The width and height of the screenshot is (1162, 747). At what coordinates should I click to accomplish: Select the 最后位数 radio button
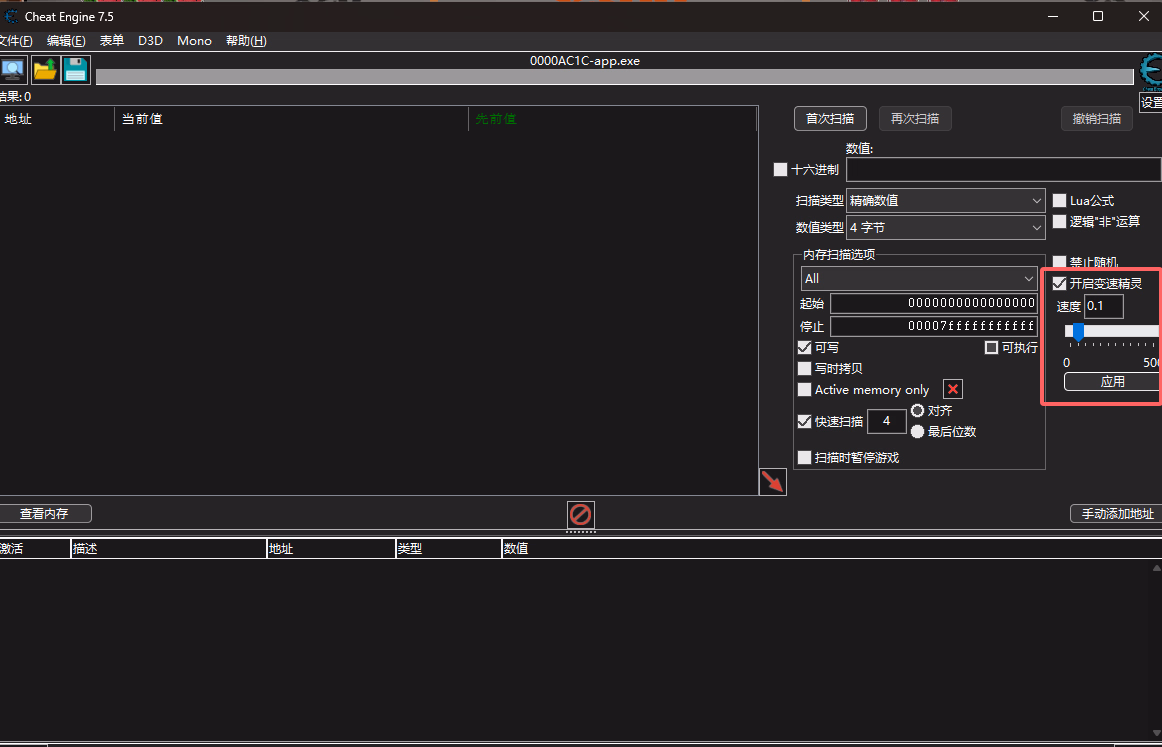coord(917,431)
